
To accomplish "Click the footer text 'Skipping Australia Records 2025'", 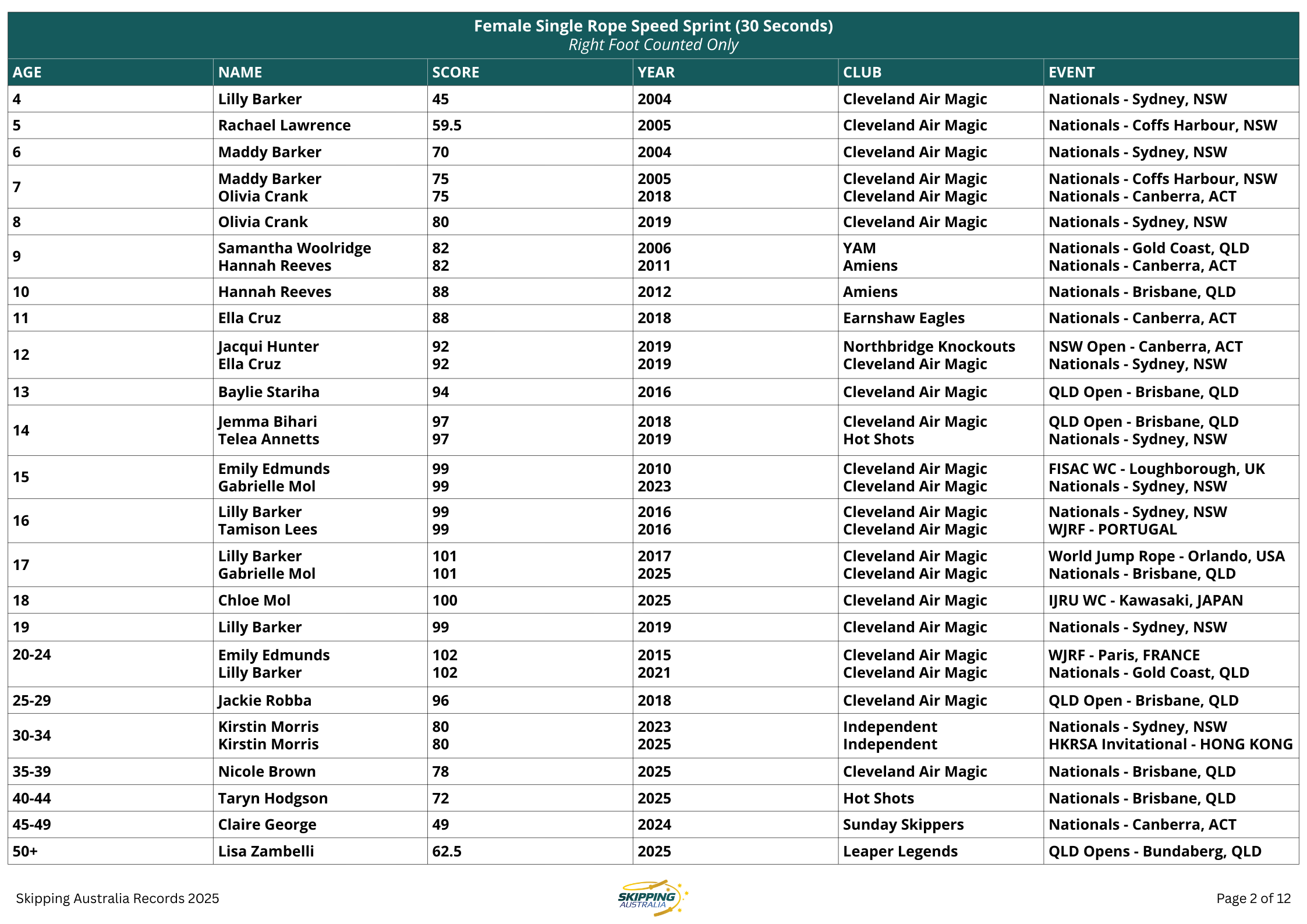I will coord(117,898).
